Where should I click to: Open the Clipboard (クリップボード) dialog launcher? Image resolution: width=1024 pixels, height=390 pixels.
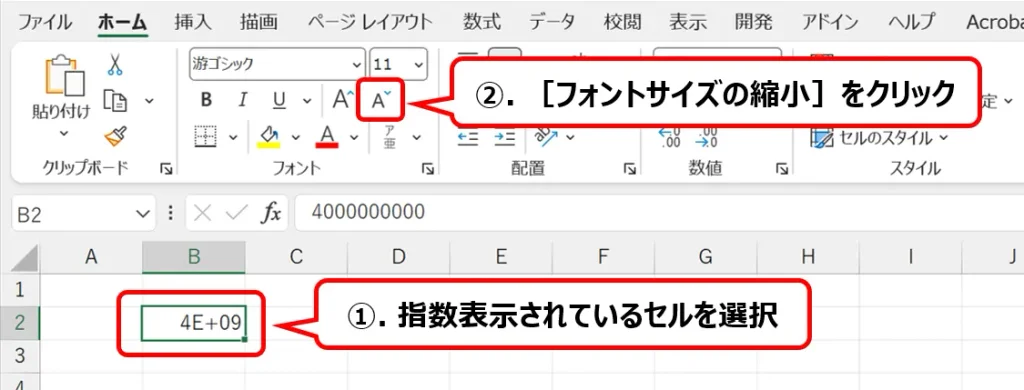(x=167, y=169)
